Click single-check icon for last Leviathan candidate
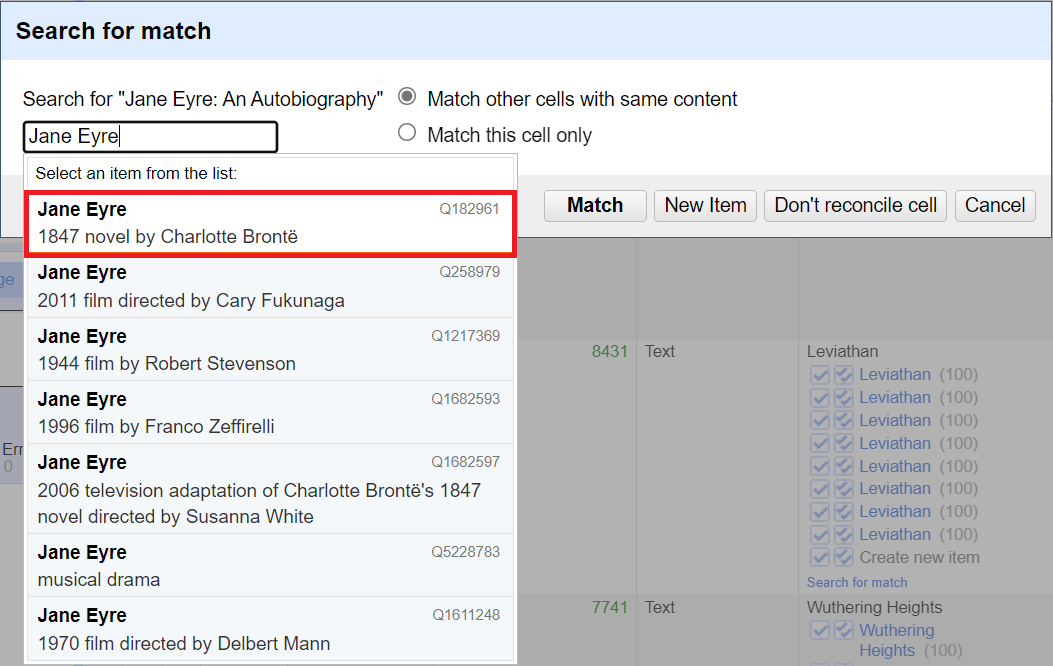1053x666 pixels. point(820,534)
